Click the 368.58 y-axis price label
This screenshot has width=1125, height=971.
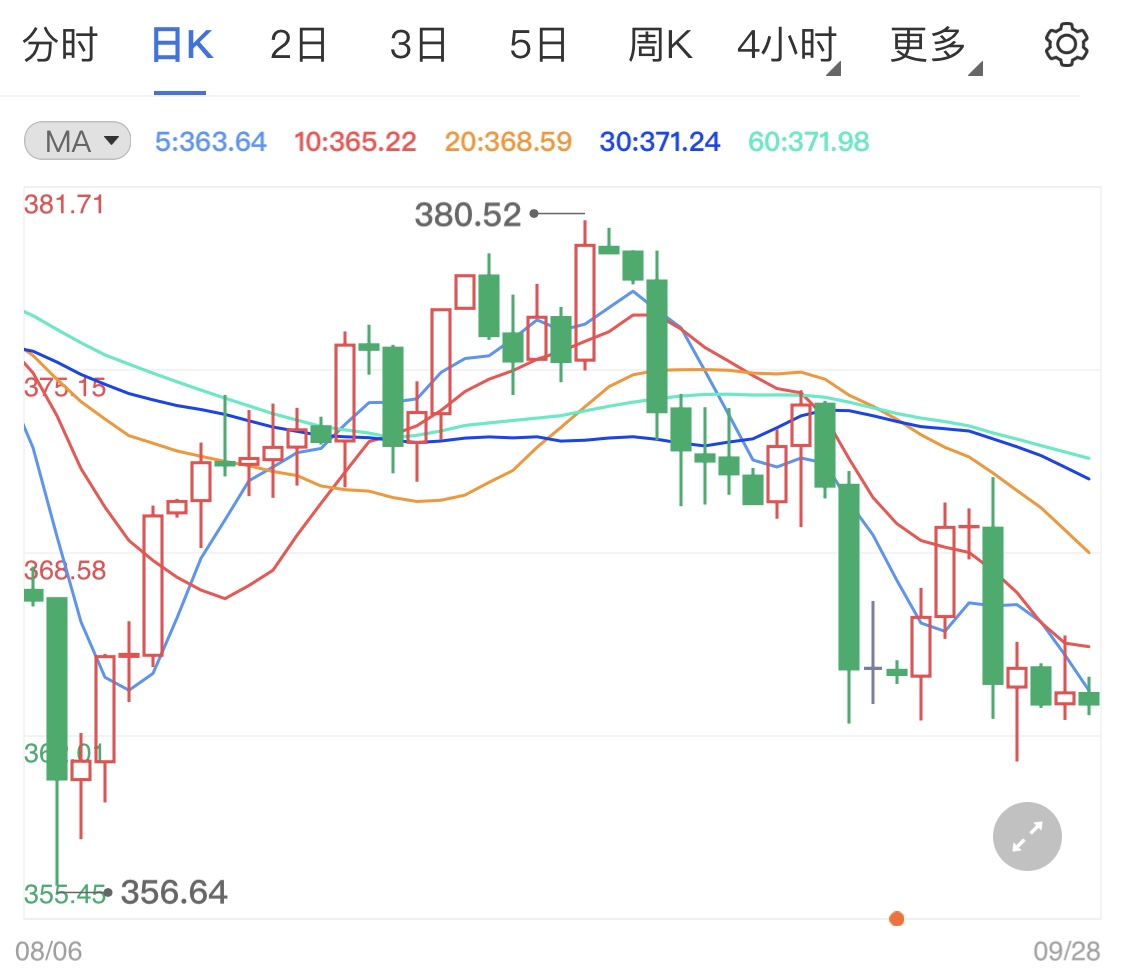click(x=65, y=571)
